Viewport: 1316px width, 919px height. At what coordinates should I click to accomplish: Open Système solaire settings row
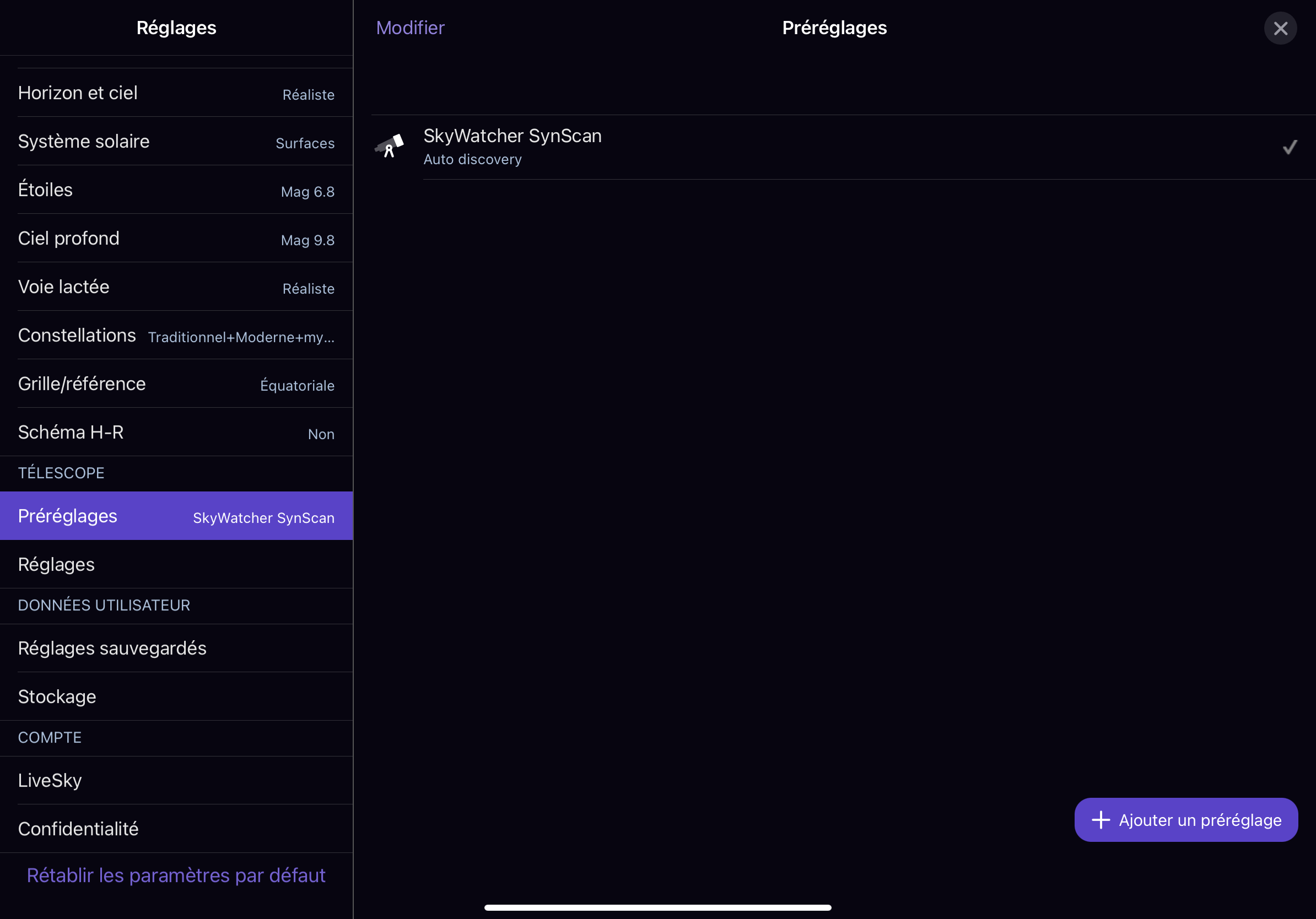coord(176,142)
